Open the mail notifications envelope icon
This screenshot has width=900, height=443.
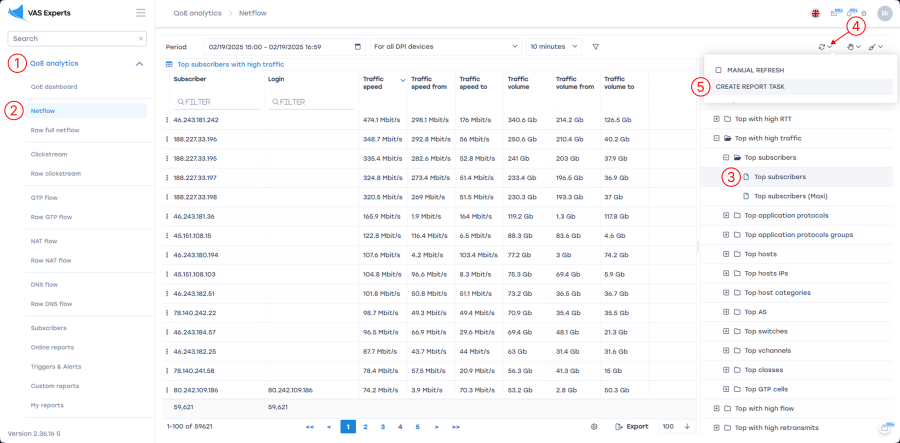pos(835,13)
